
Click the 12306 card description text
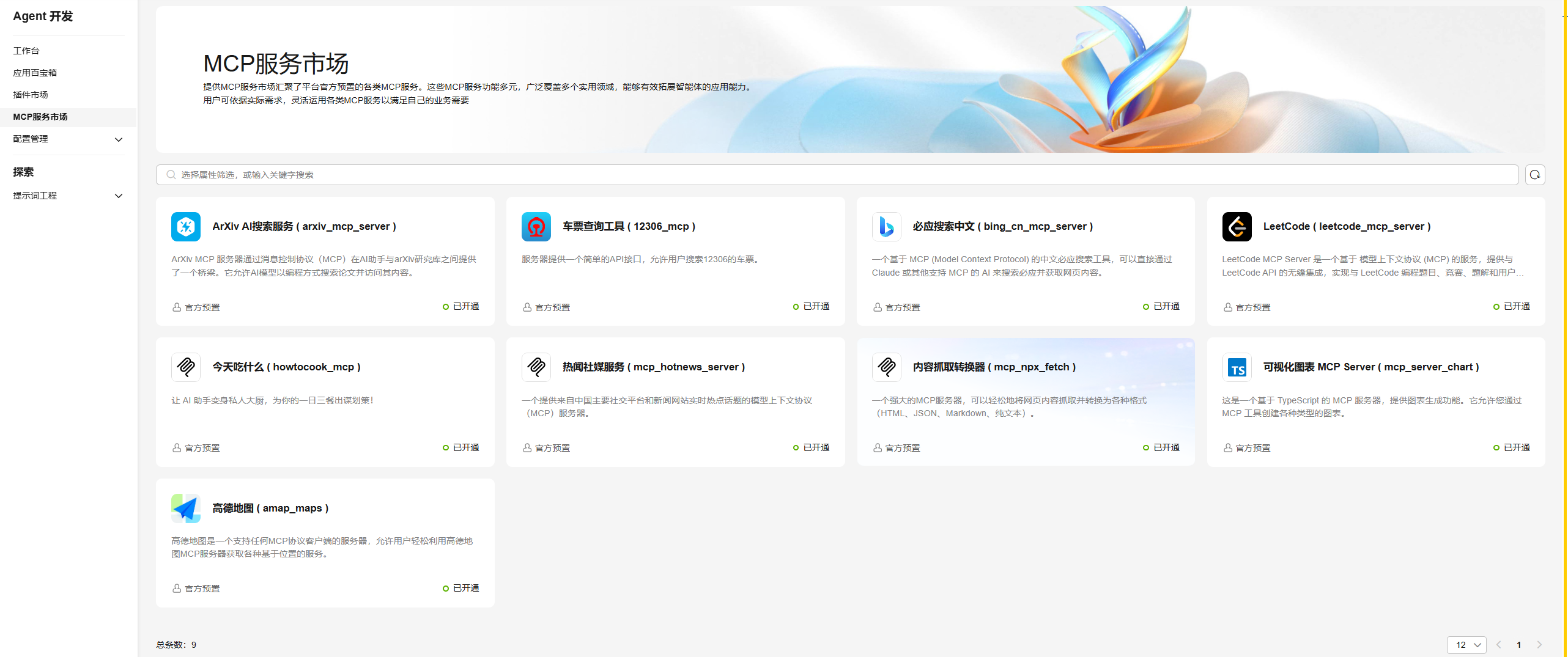coord(642,260)
